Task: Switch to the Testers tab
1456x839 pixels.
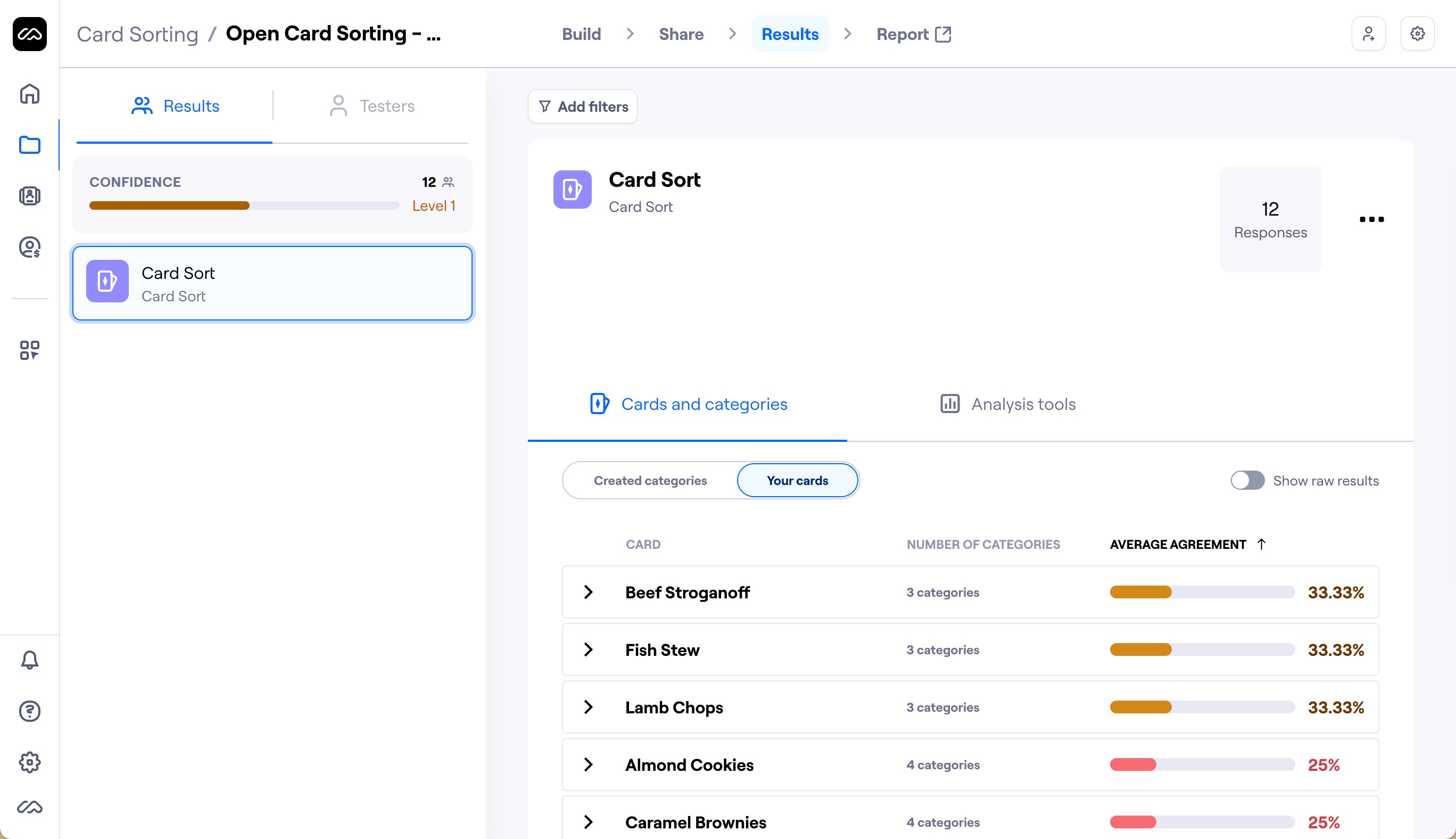Action: point(371,106)
